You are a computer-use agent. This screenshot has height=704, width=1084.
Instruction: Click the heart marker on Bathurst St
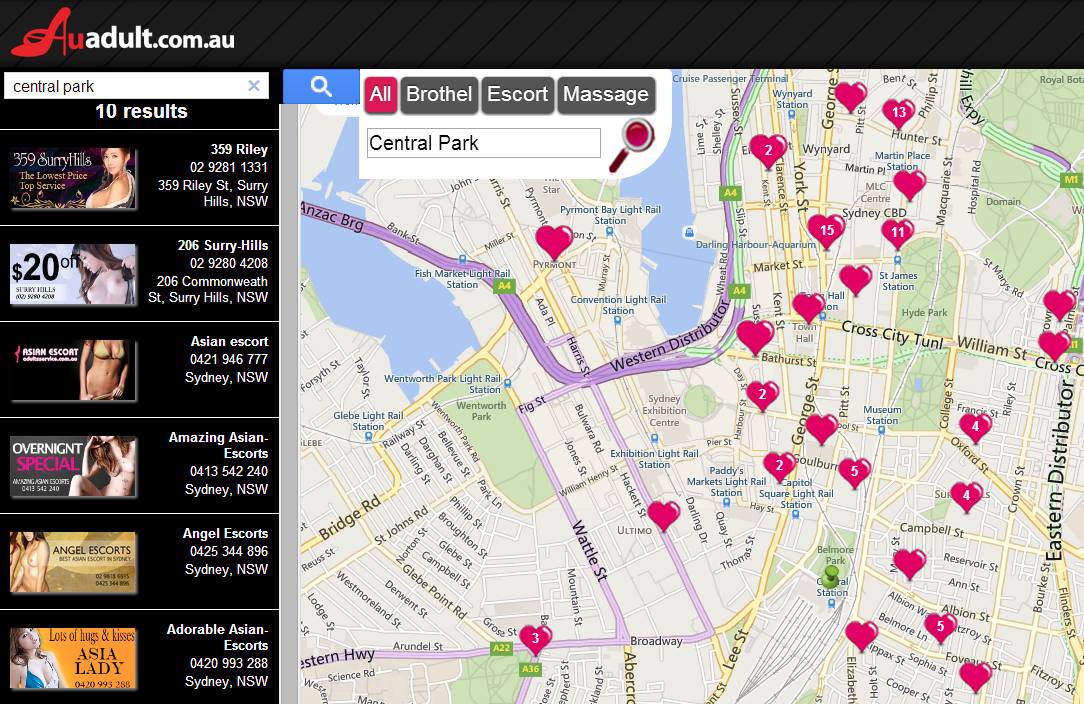click(x=755, y=337)
